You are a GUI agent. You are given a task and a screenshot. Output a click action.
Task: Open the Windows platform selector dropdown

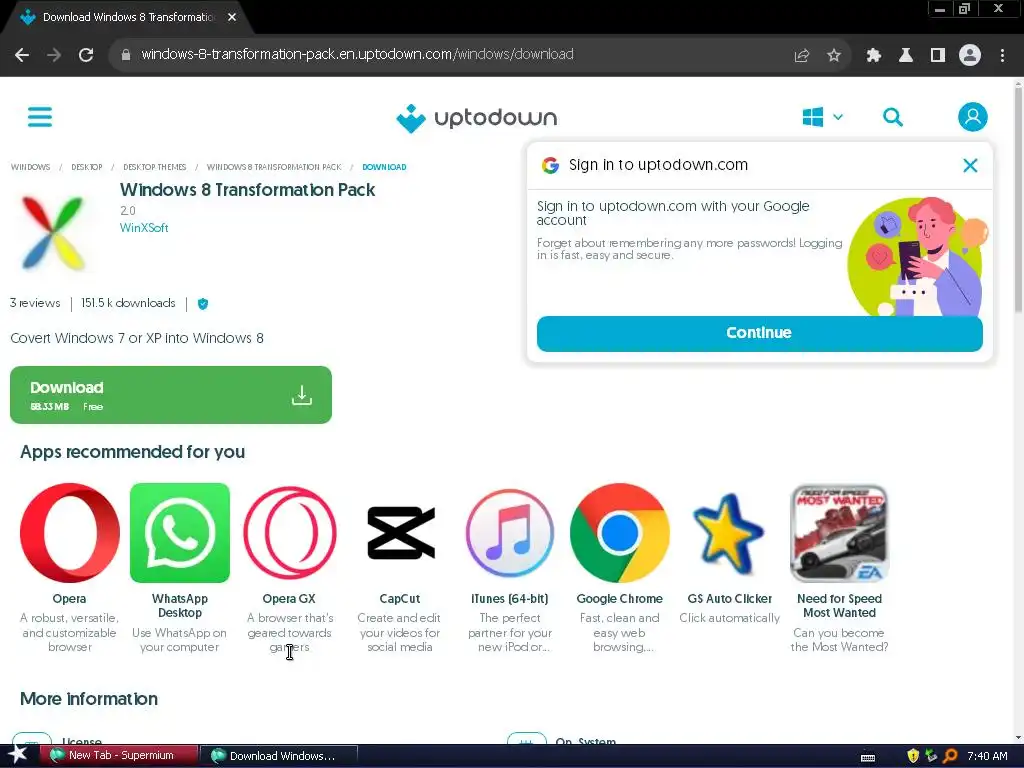pos(823,118)
